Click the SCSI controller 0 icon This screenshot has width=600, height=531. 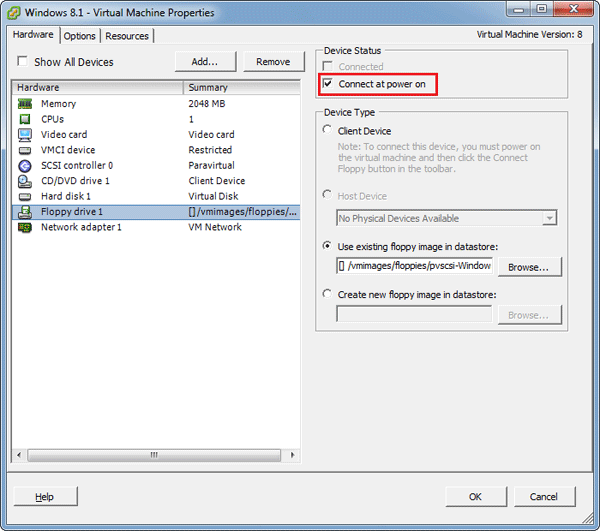click(25, 166)
